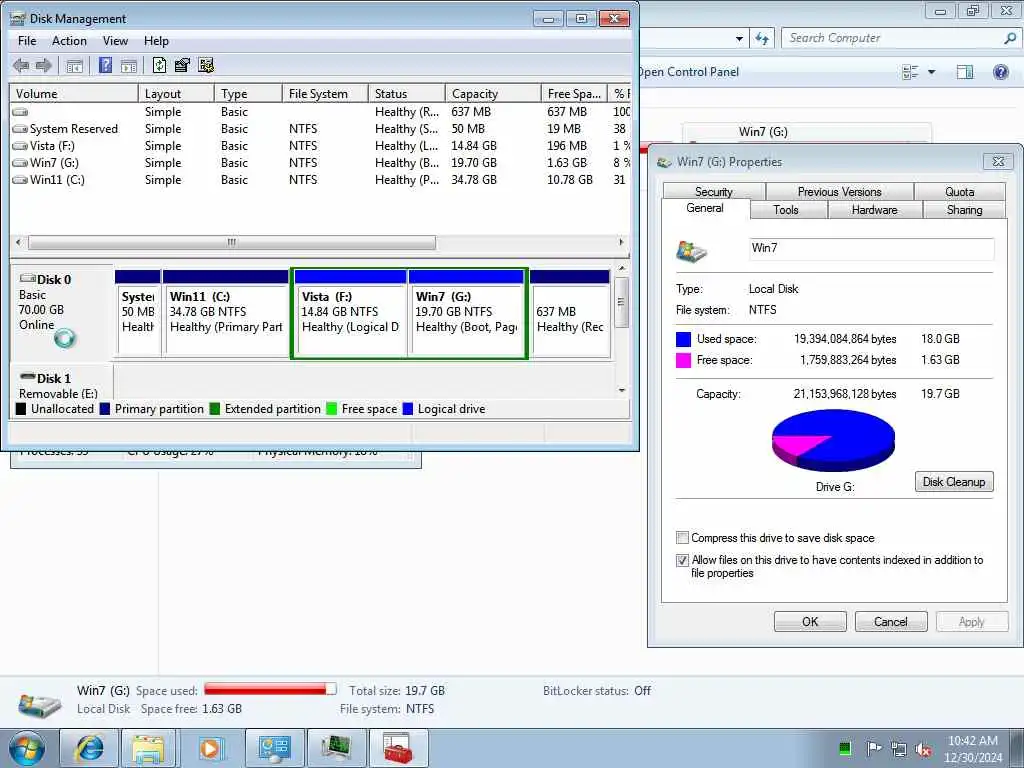Viewport: 1024px width, 768px height.
Task: Click the network tray icon
Action: (x=899, y=749)
